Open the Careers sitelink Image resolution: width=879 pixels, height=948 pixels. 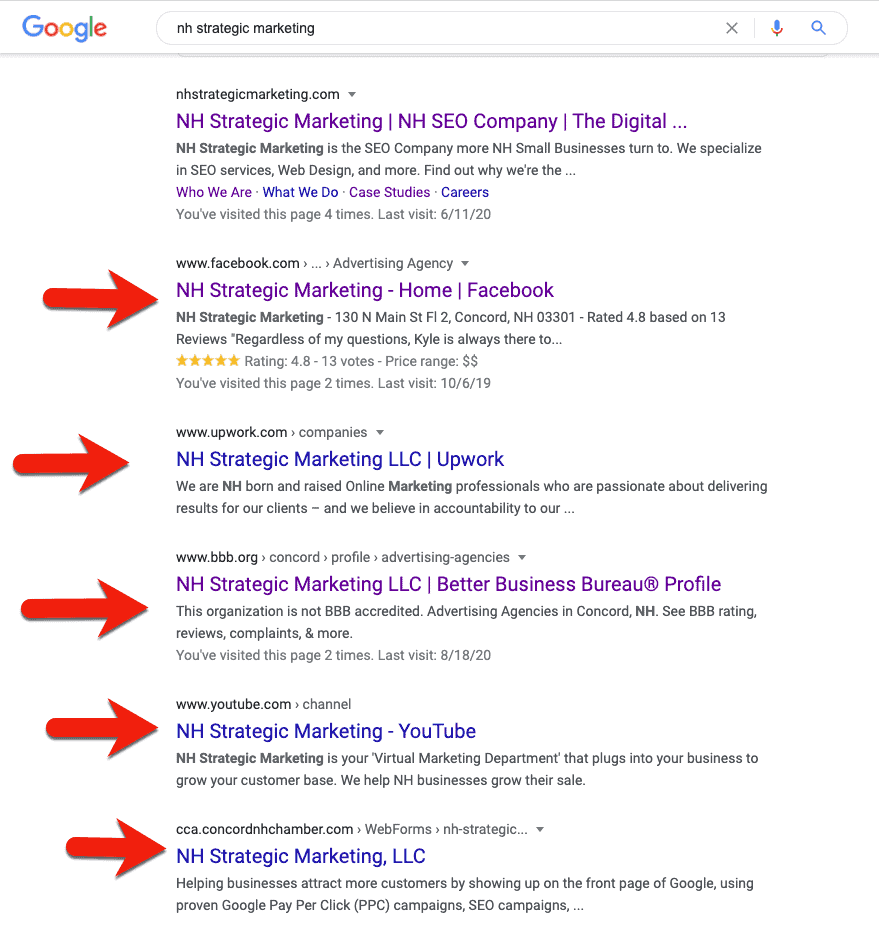pos(465,192)
